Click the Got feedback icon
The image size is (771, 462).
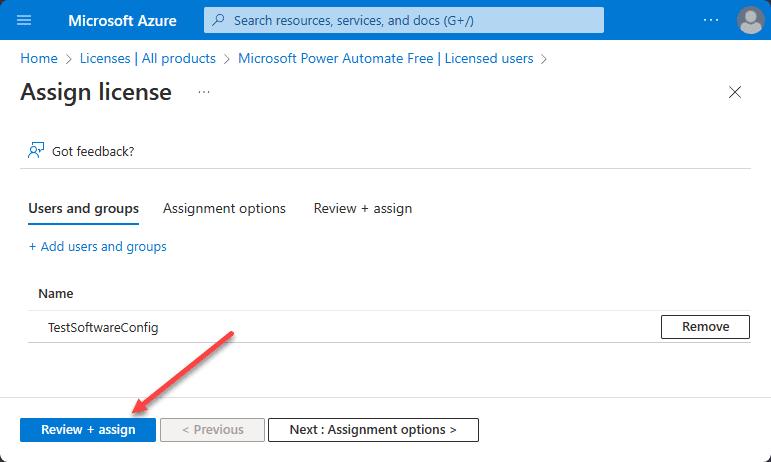[x=36, y=151]
